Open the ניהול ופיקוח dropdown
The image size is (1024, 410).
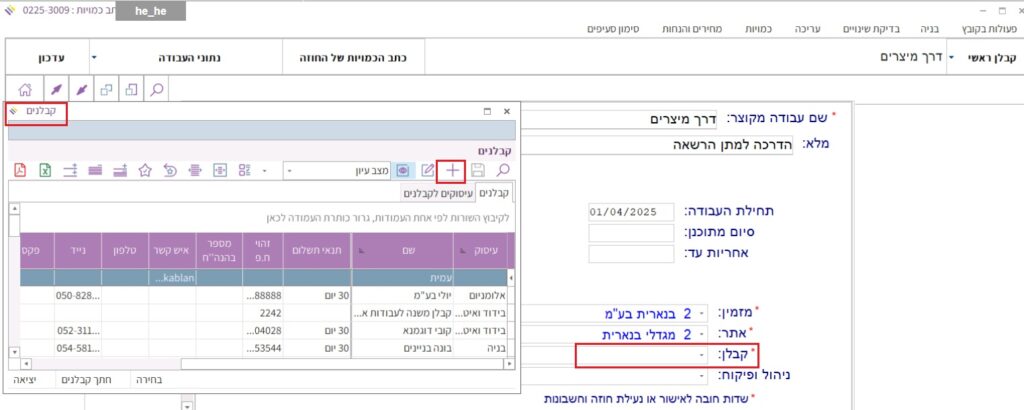701,376
